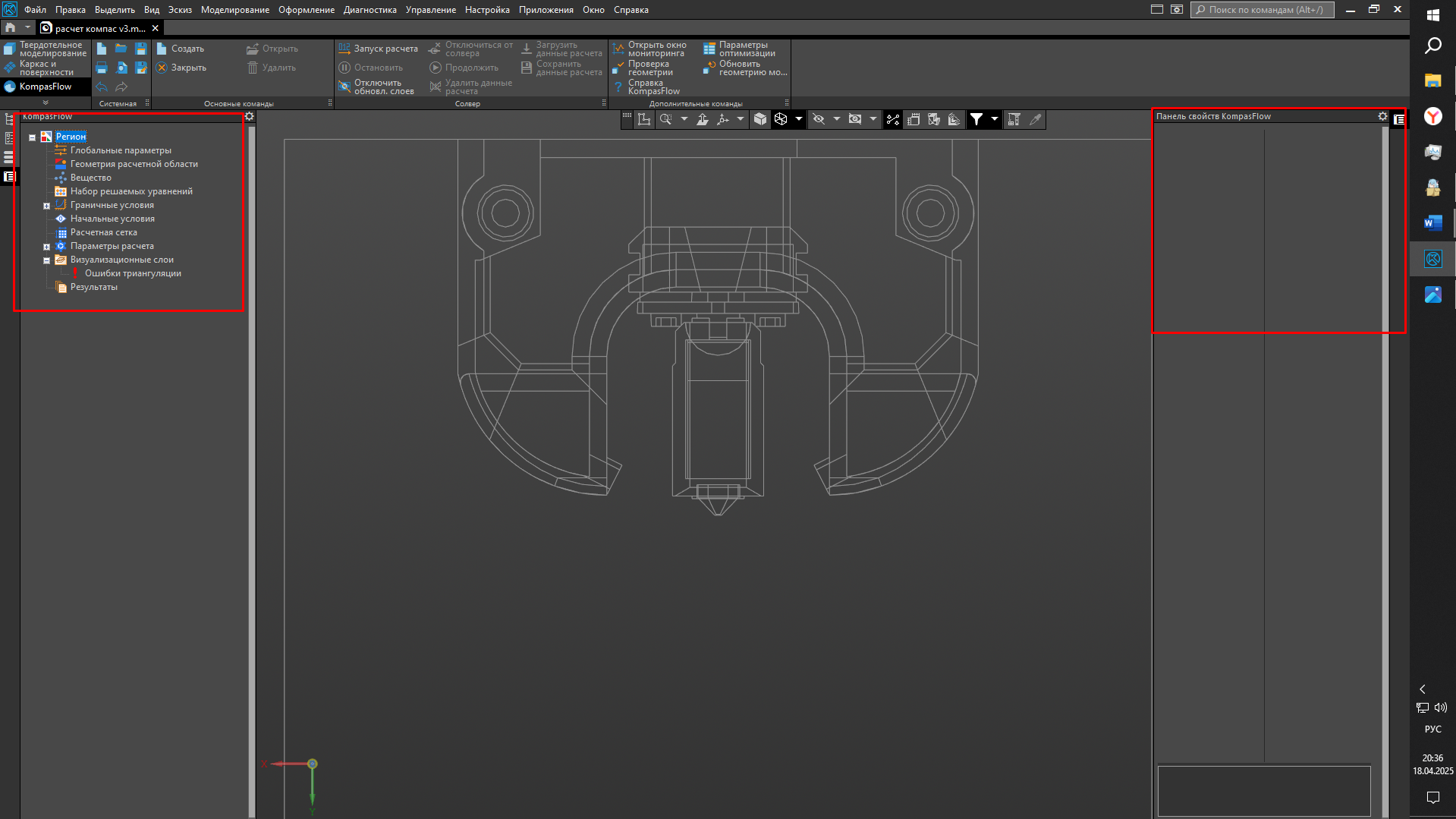This screenshot has height=819, width=1456.
Task: Click the Параметры оптимизации icon
Action: (x=709, y=49)
